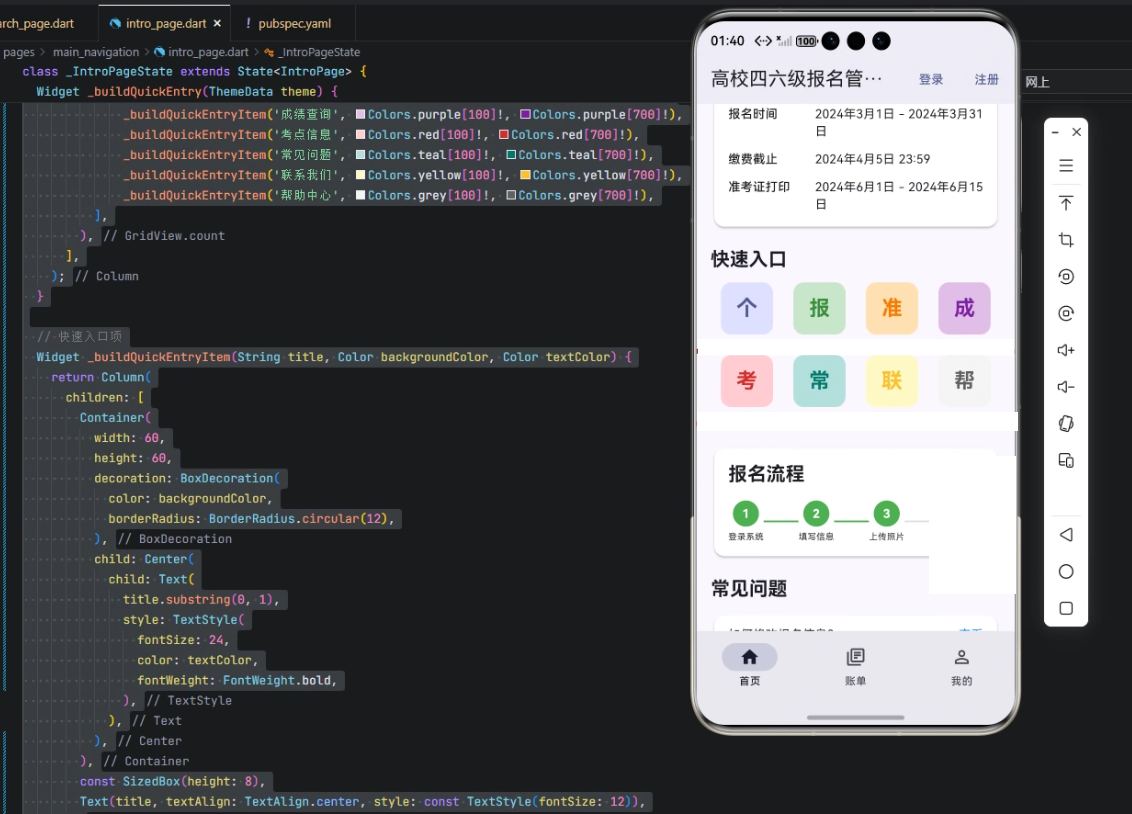This screenshot has height=814, width=1132.
Task: Select the pages breadcrumb segment
Action: [x=18, y=52]
